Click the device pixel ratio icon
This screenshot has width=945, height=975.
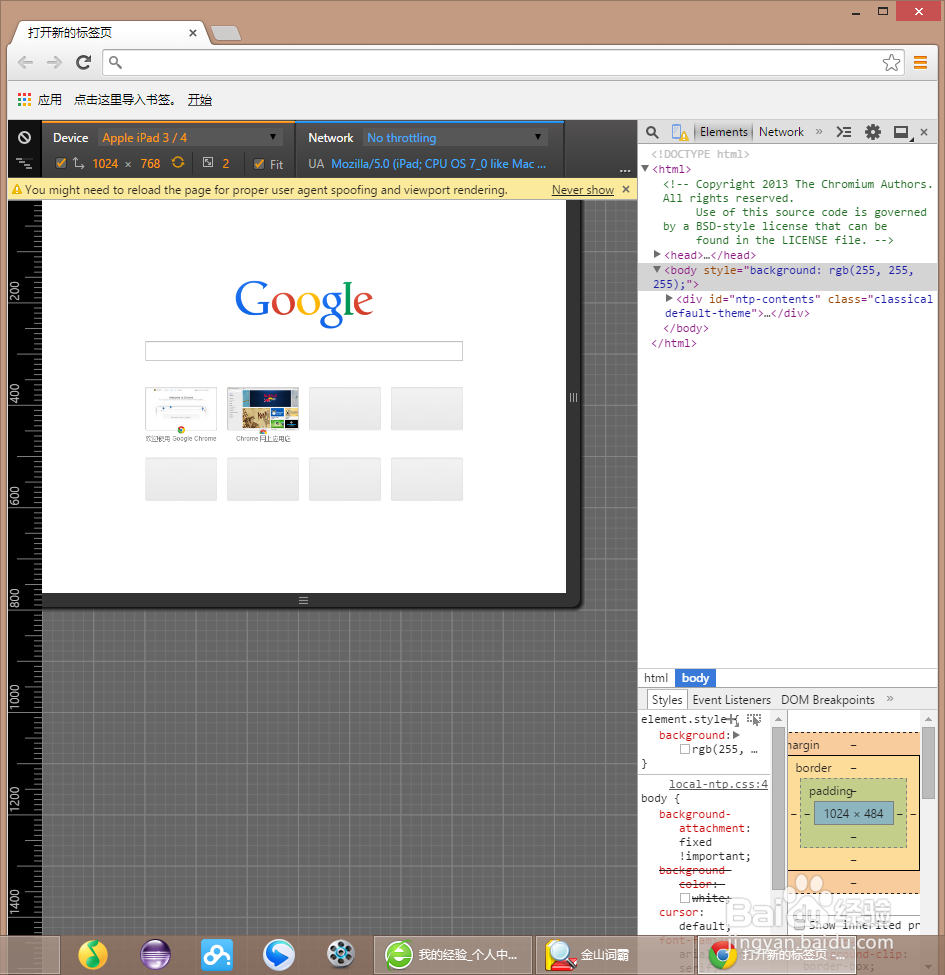click(208, 163)
